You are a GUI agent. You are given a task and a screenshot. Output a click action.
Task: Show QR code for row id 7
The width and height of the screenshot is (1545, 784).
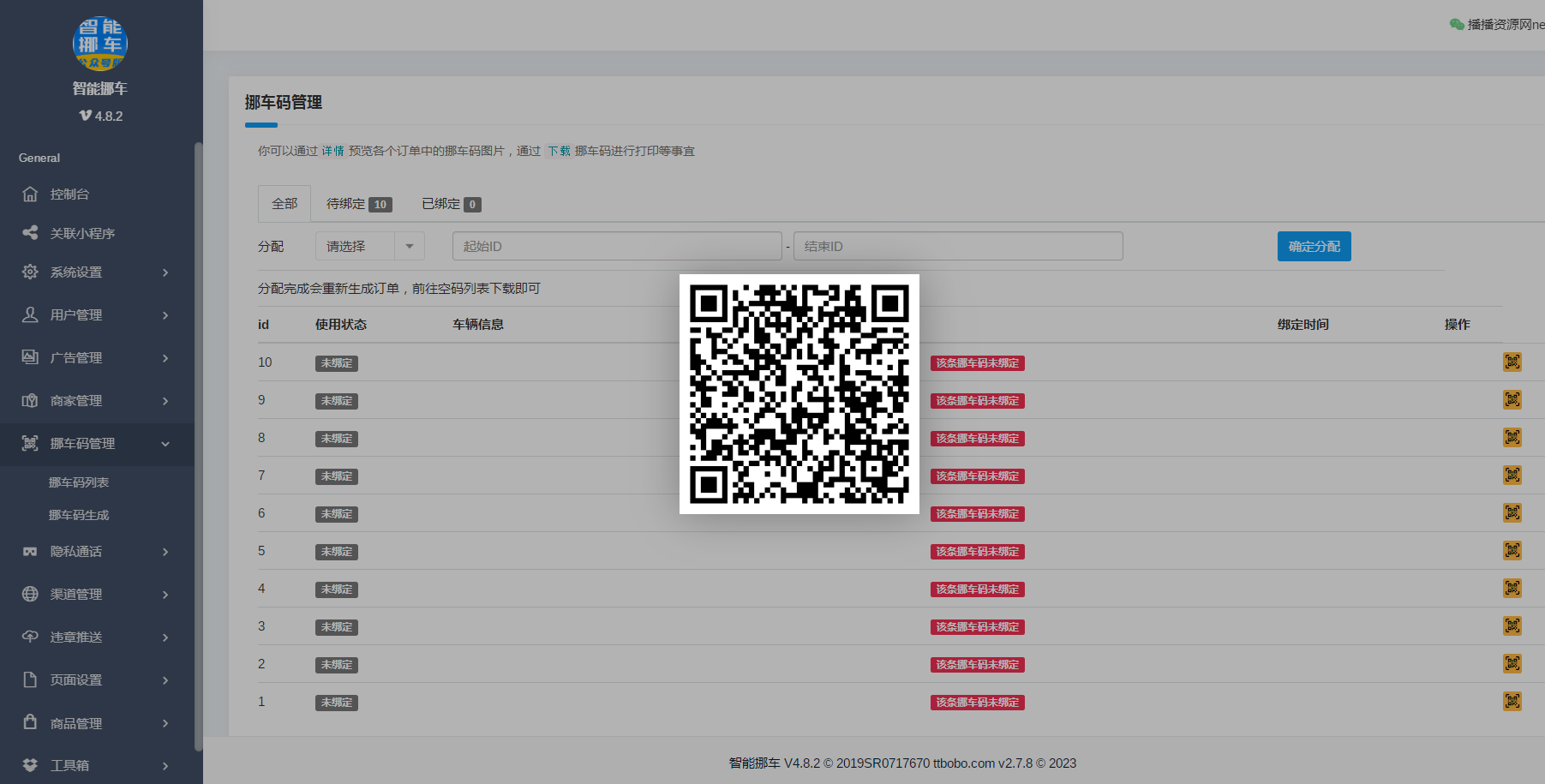1512,476
